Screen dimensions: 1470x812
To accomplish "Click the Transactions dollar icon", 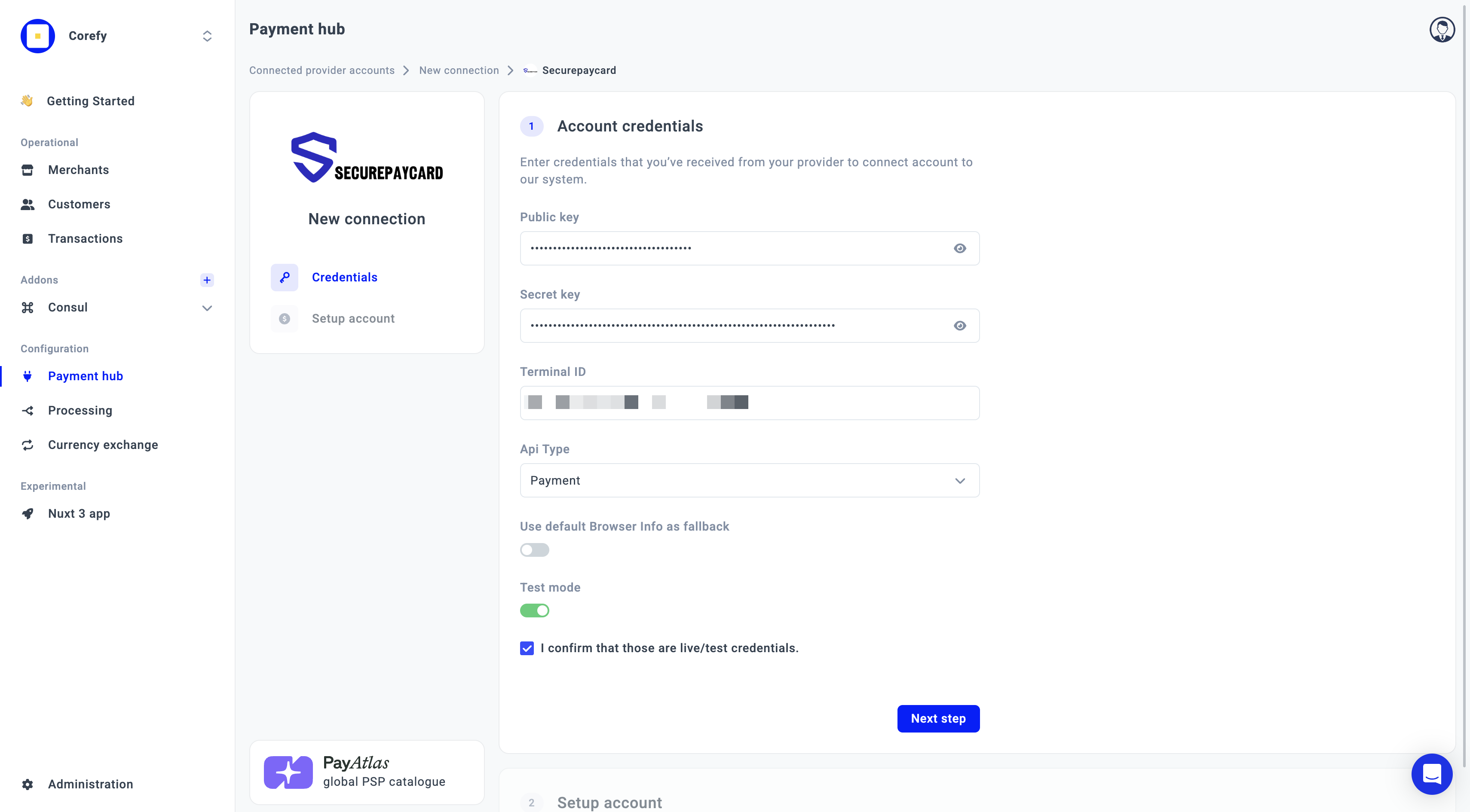I will click(28, 239).
